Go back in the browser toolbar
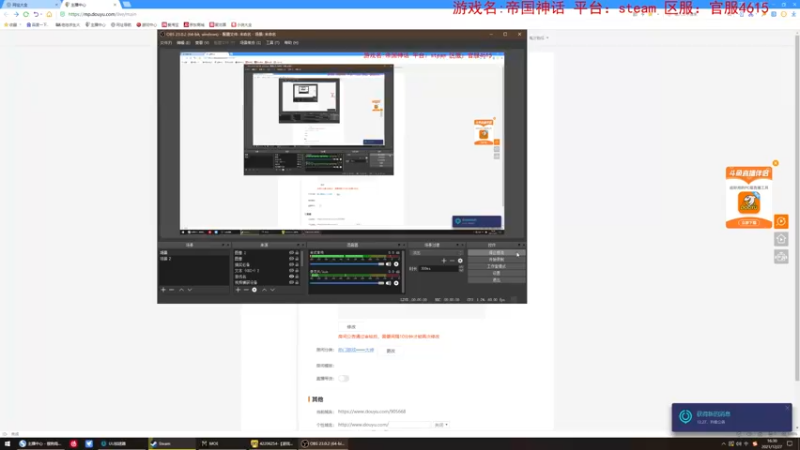This screenshot has height=450, width=800. 6,14
